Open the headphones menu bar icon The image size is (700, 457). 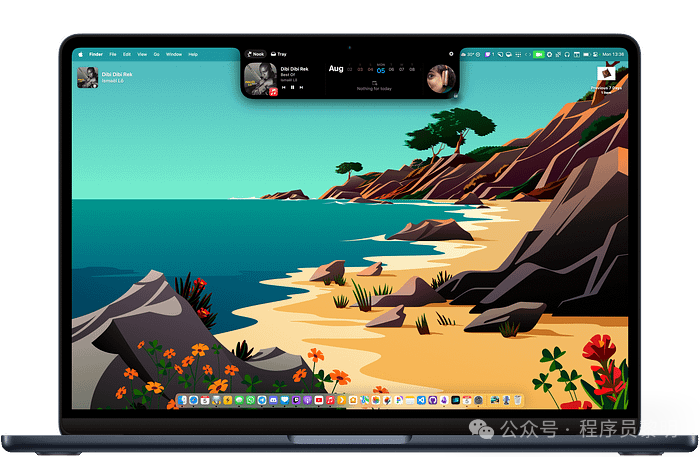pyautogui.click(x=567, y=54)
